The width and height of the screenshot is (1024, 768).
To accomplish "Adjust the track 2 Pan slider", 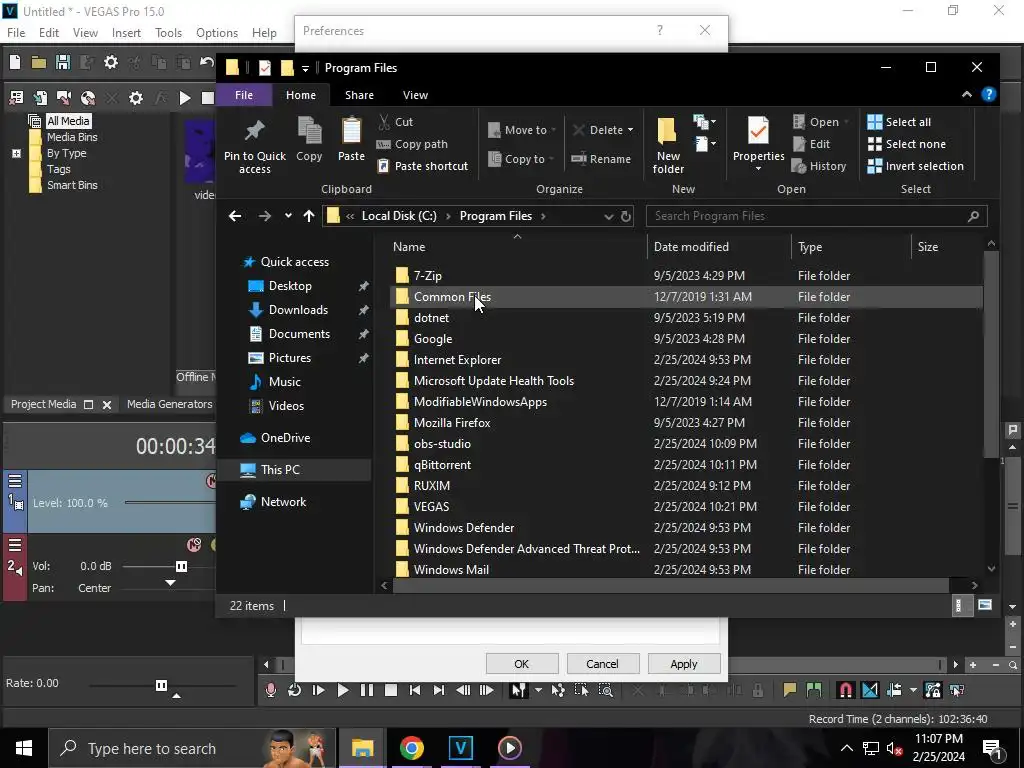I will click(x=170, y=583).
